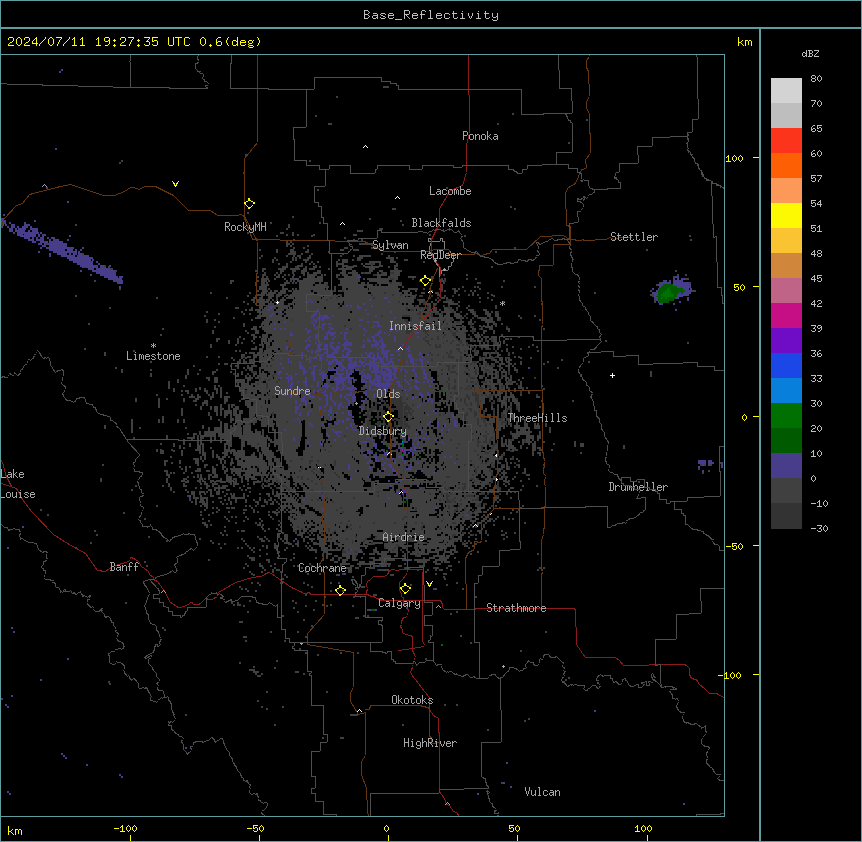Click the Calgary label
This screenshot has height=842, width=862.
399,603
